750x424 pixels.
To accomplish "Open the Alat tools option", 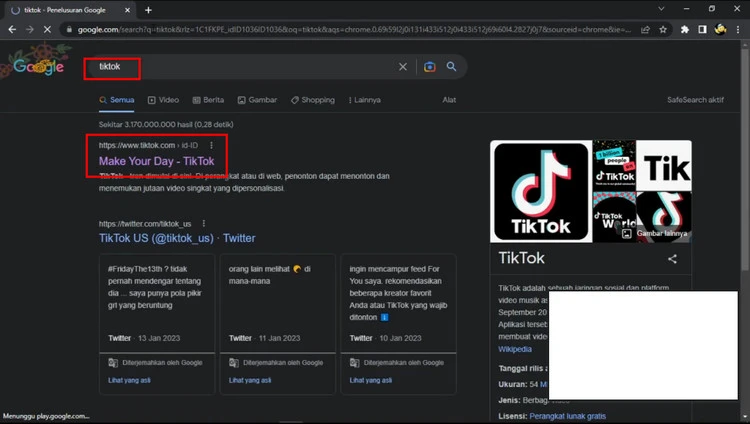I will click(449, 100).
